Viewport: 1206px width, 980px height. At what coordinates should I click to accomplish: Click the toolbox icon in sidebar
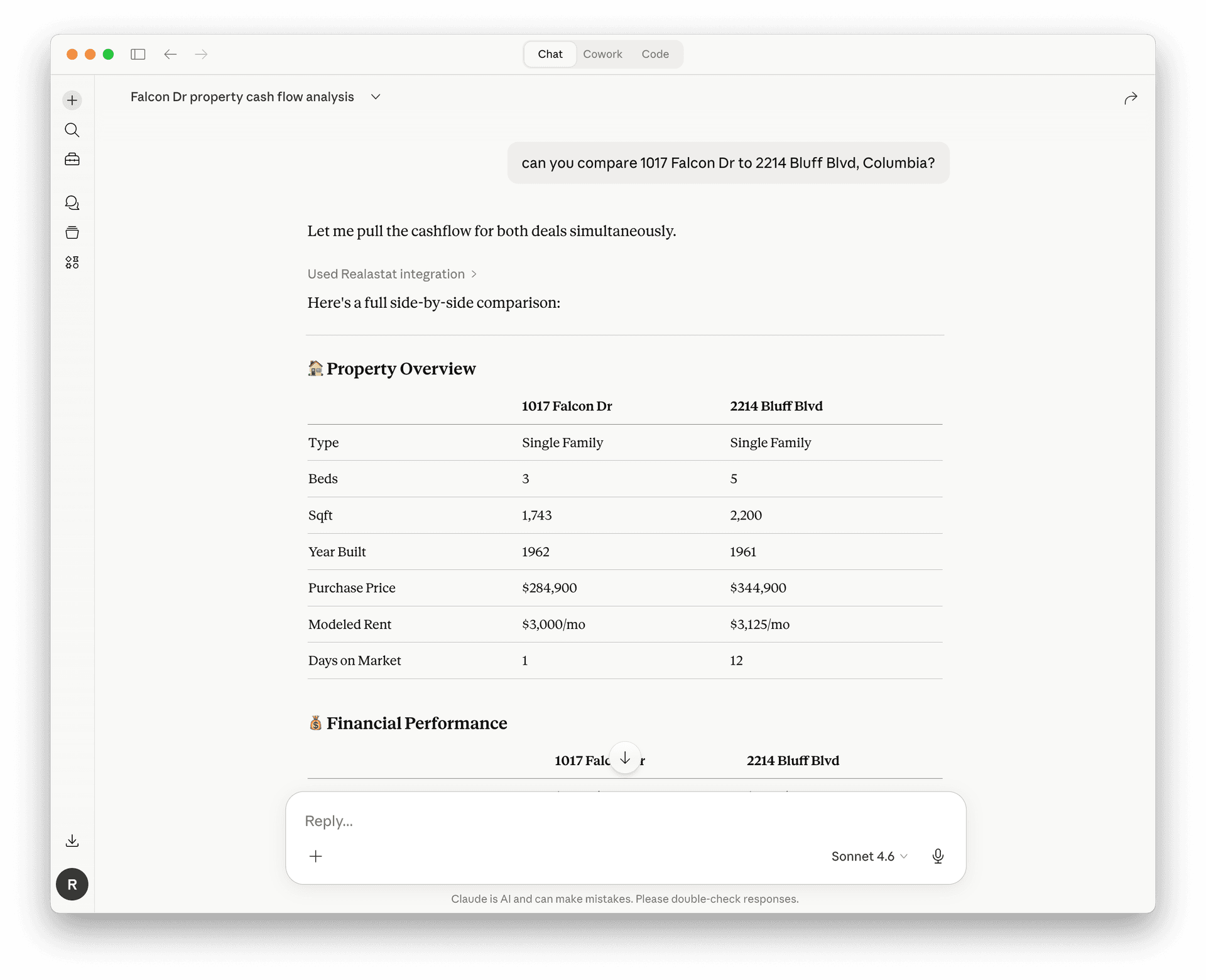click(x=72, y=160)
